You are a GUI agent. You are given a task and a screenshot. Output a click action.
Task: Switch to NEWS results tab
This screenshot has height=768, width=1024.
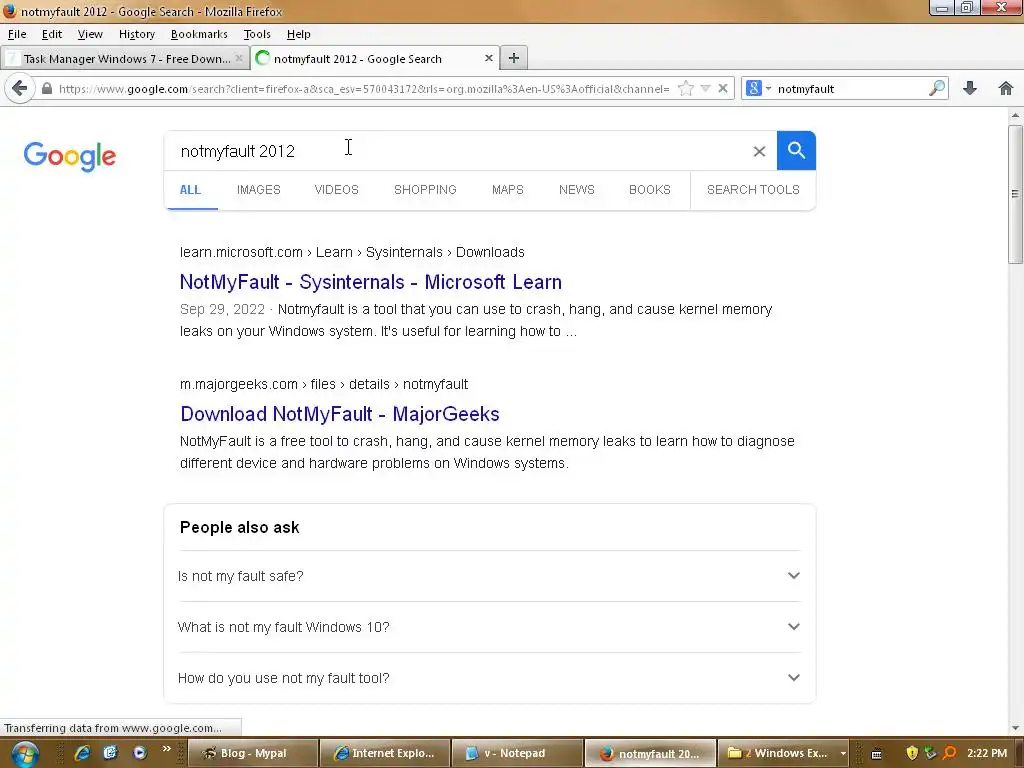(577, 189)
